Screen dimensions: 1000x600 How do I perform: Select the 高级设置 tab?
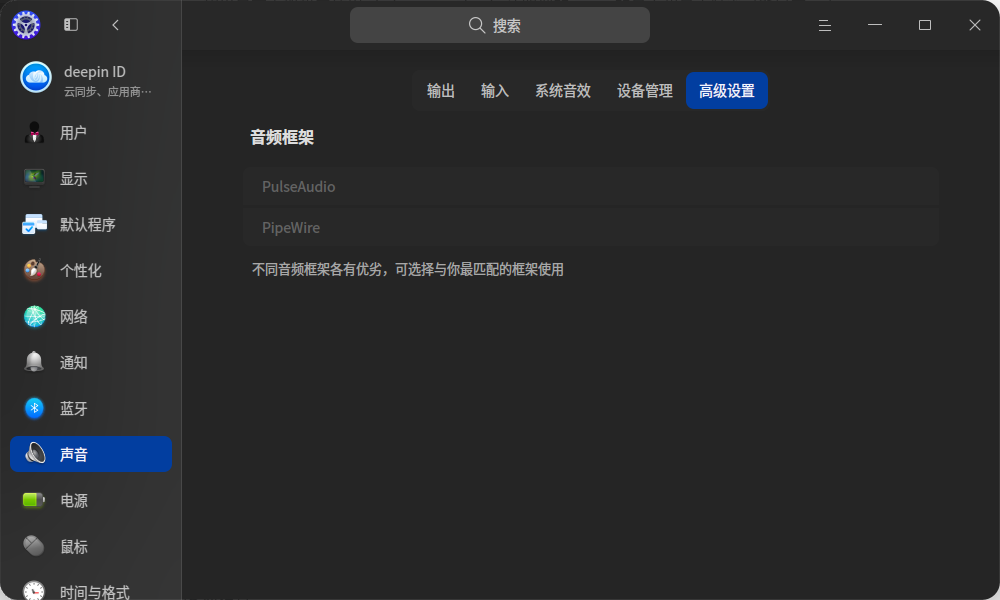[x=726, y=91]
